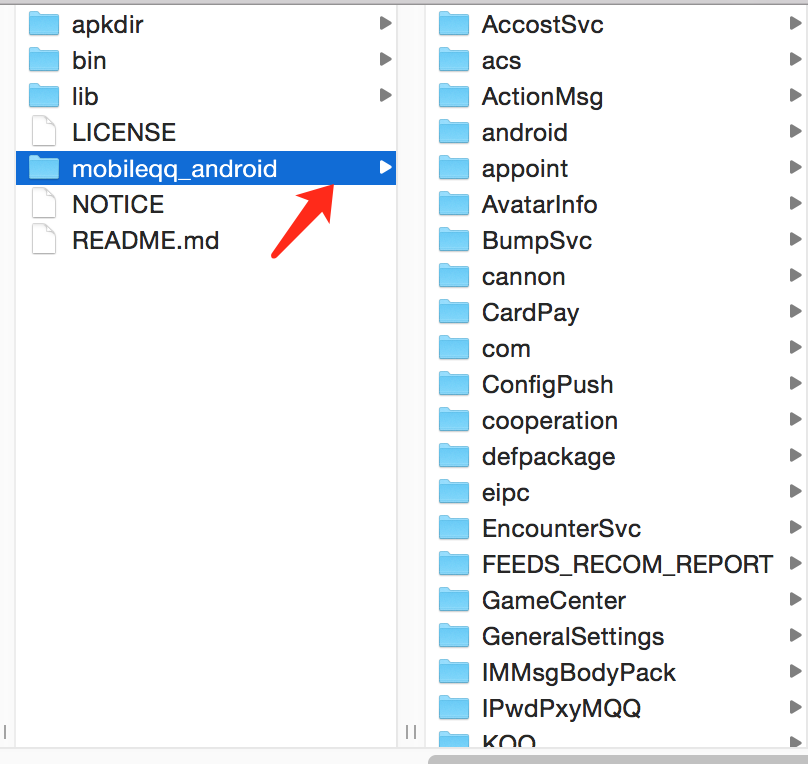808x764 pixels.
Task: Click the android folder icon
Action: click(454, 132)
